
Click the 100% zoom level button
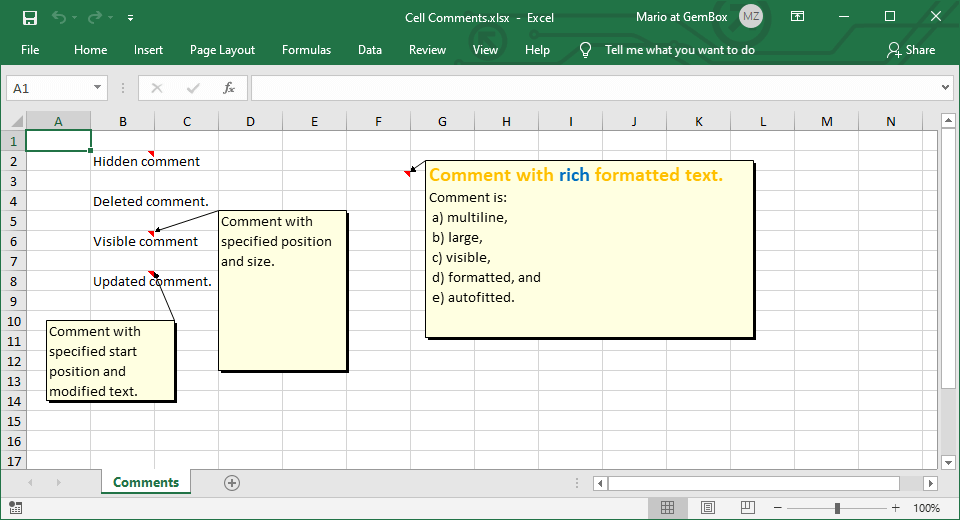[926, 508]
